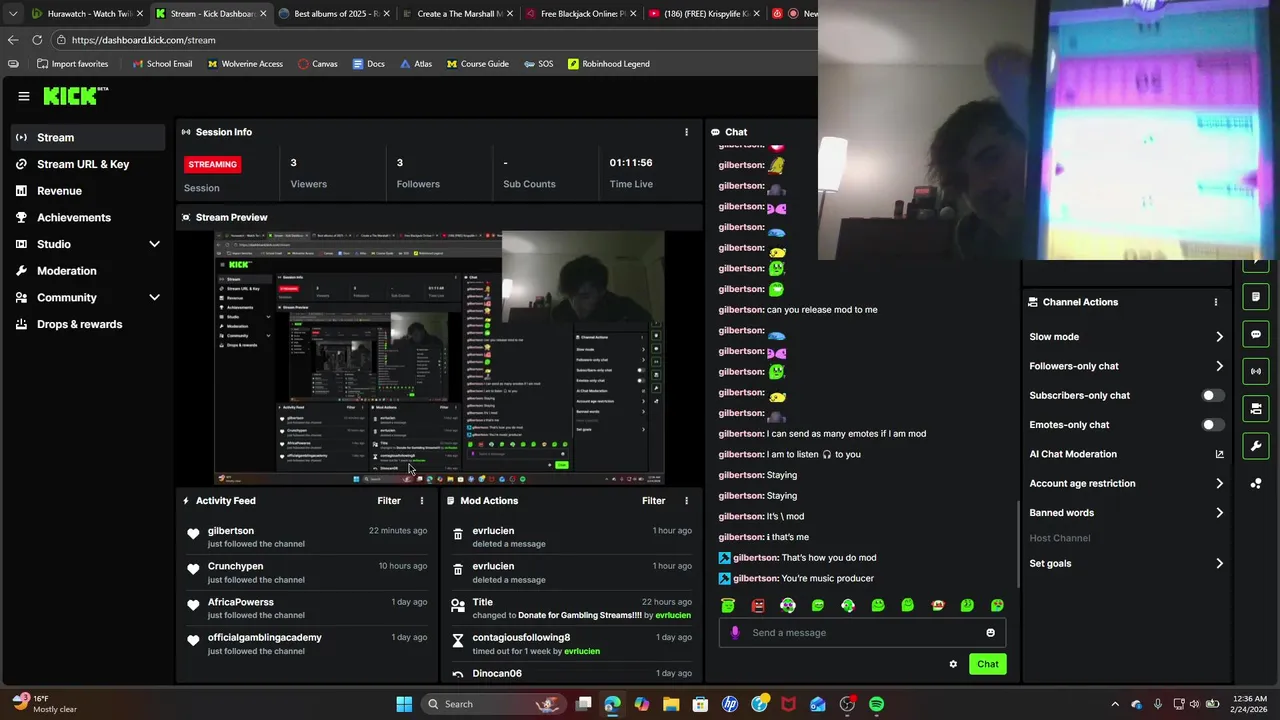Click the chat bubble icon in right rail

point(1256,334)
